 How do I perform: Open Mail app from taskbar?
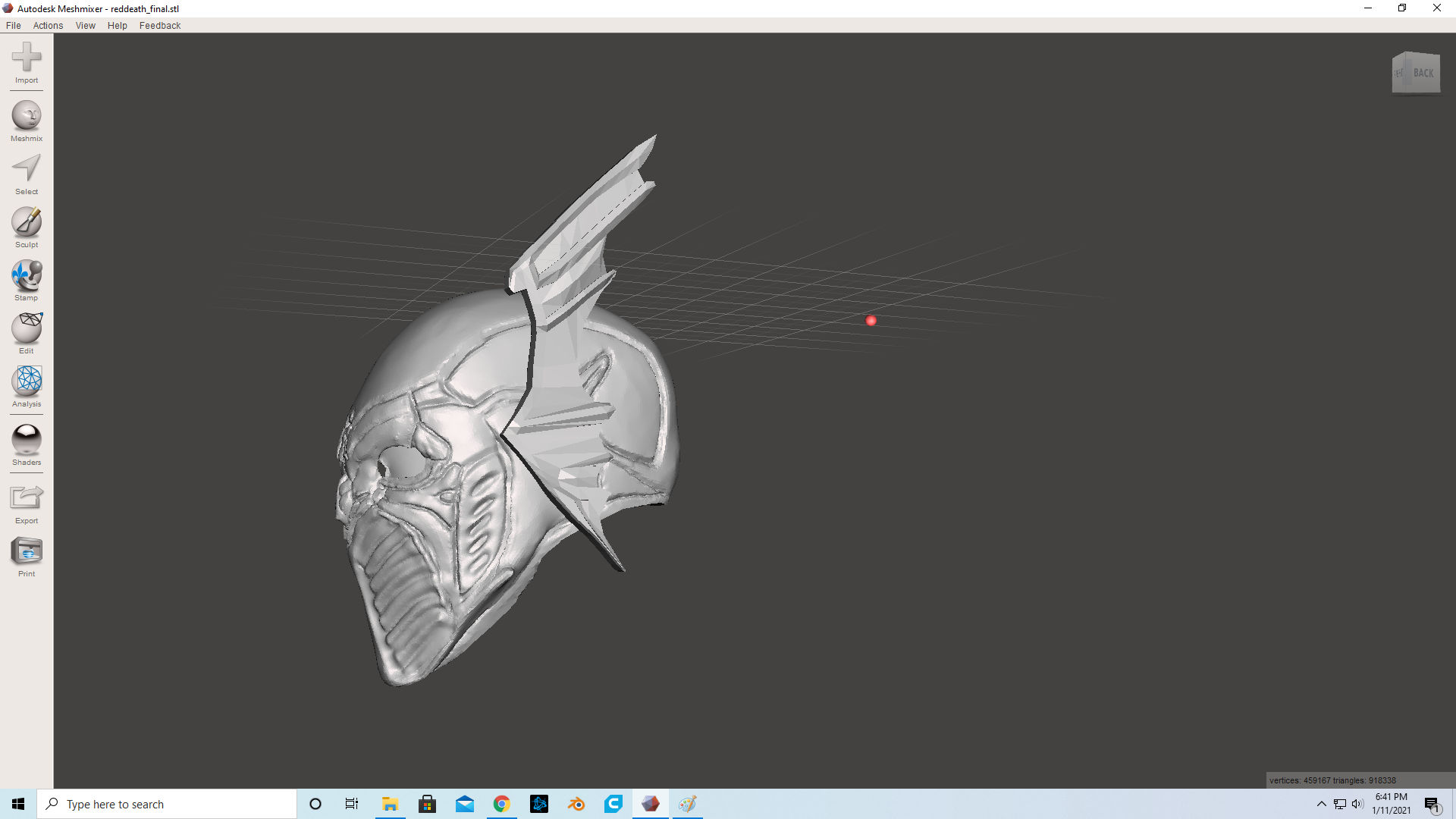pos(465,804)
